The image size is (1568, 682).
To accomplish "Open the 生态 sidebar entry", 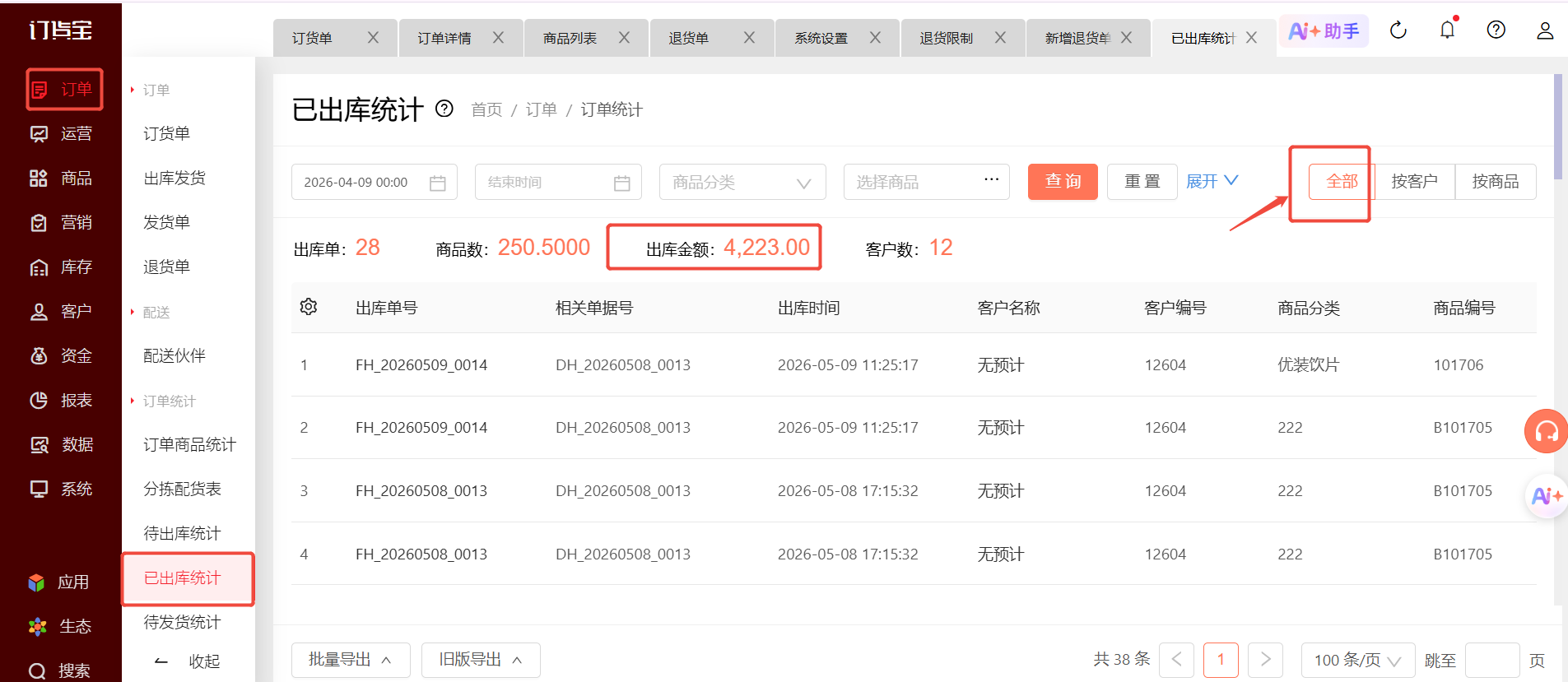I will click(59, 626).
